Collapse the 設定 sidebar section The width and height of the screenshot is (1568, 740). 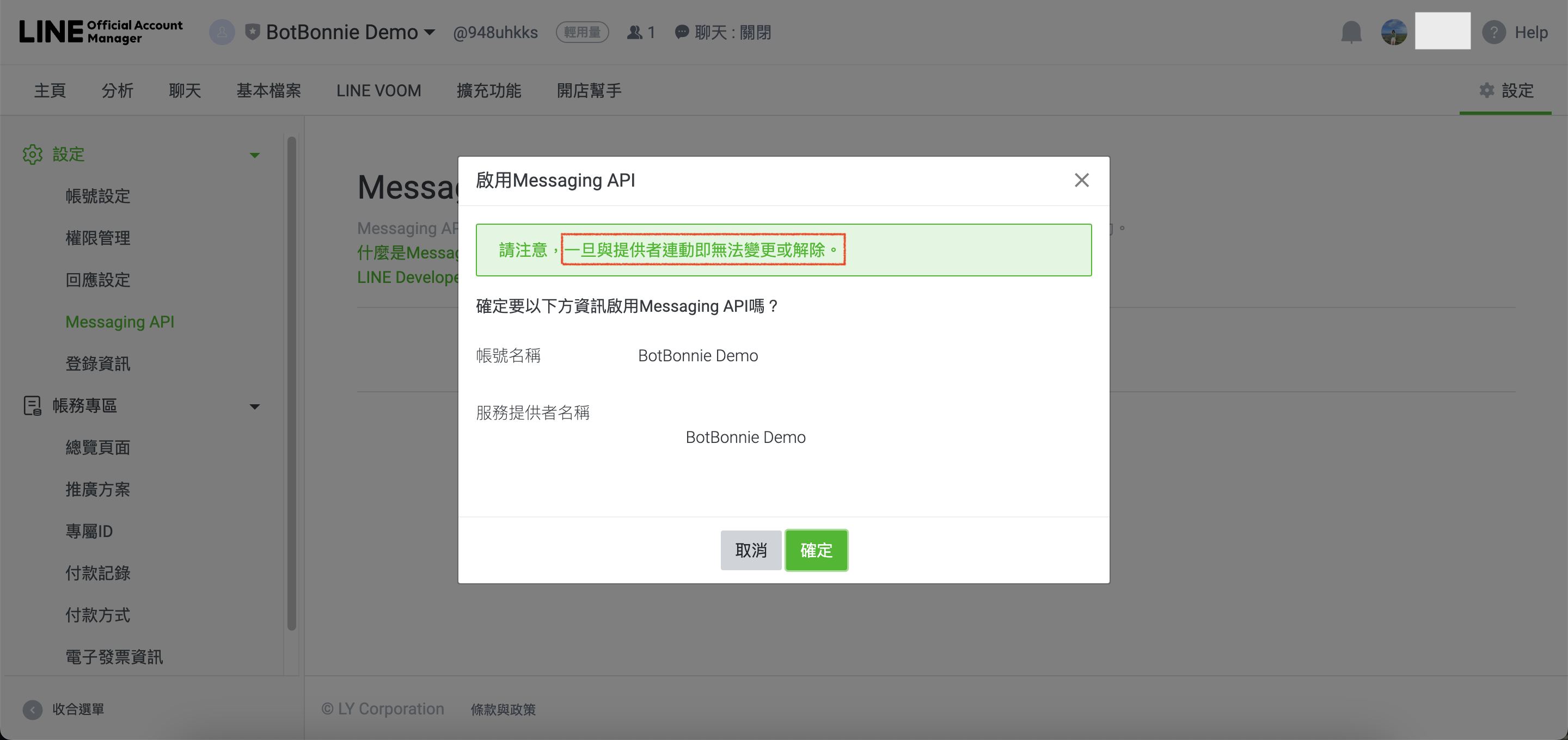pos(254,155)
